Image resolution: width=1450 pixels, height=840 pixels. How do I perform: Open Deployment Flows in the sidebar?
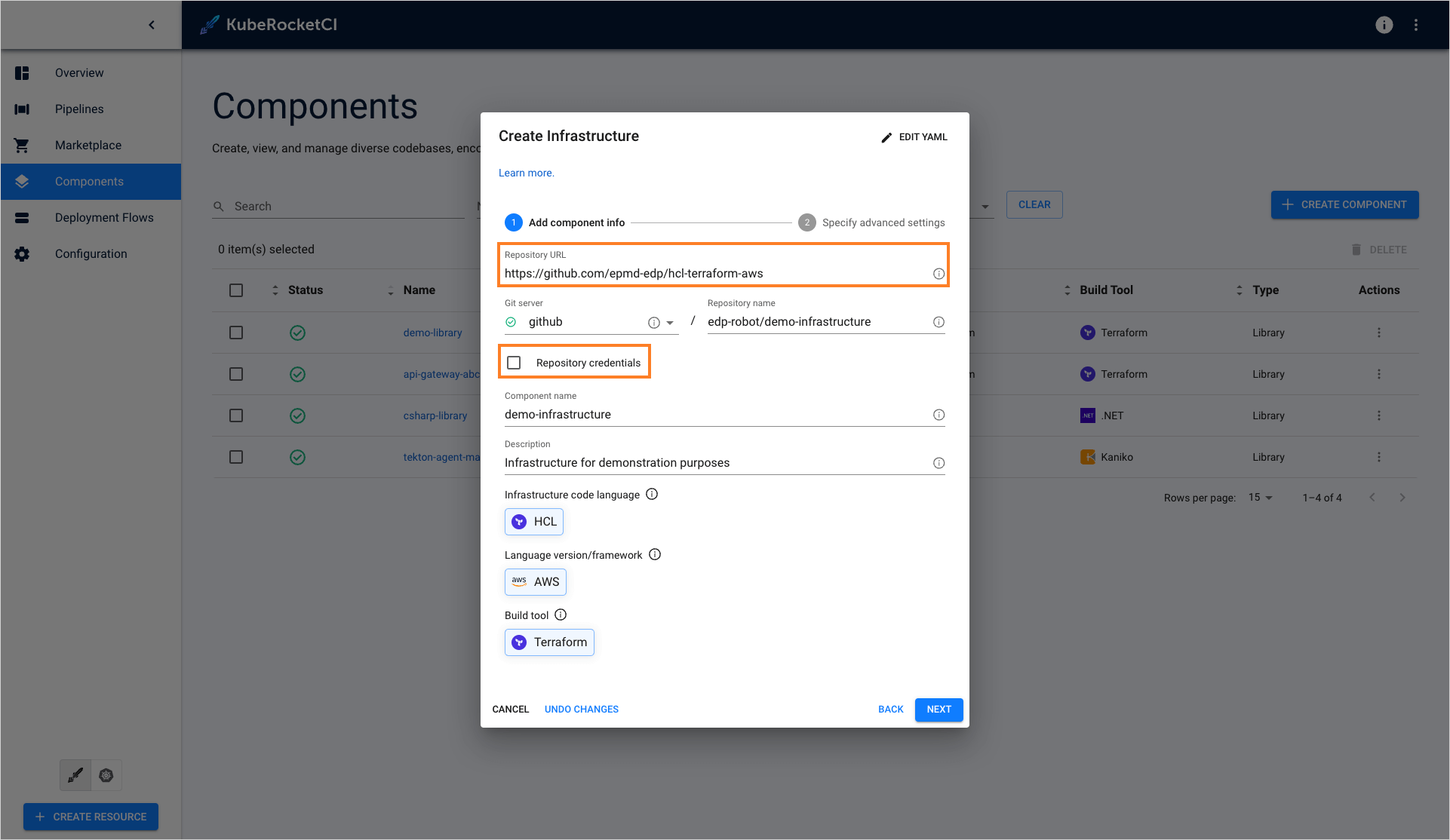coord(104,218)
